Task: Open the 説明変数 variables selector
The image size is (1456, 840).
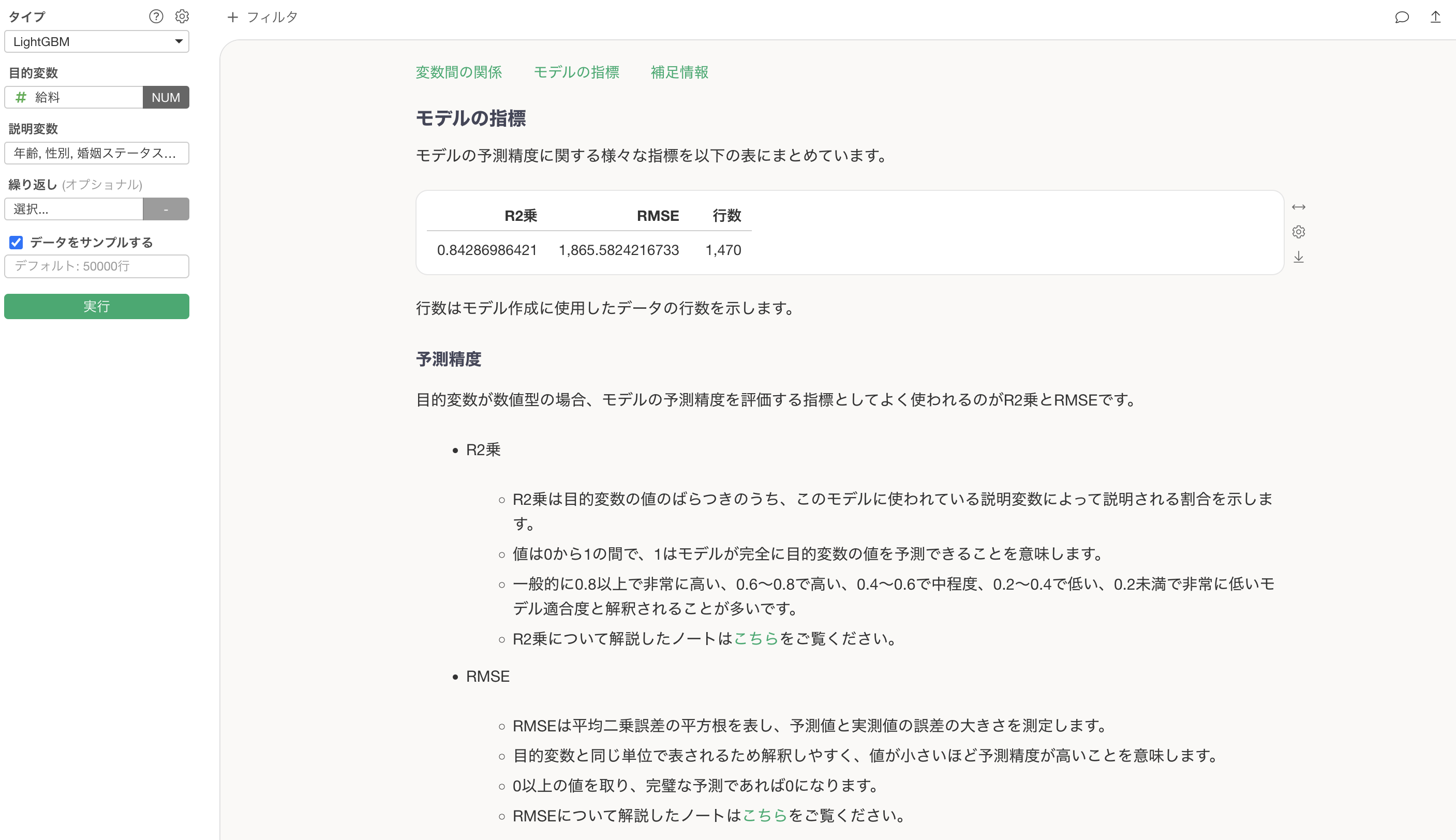Action: click(96, 154)
